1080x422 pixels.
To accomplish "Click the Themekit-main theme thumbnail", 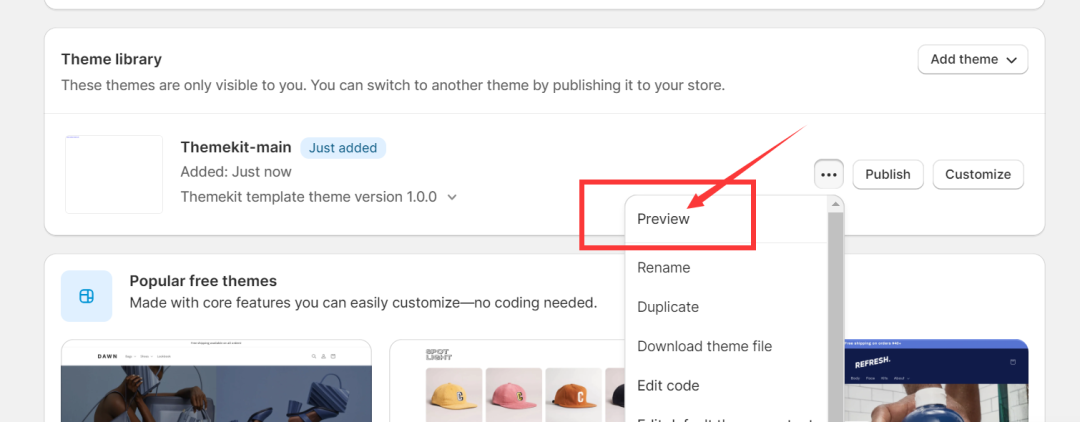I will [x=114, y=174].
